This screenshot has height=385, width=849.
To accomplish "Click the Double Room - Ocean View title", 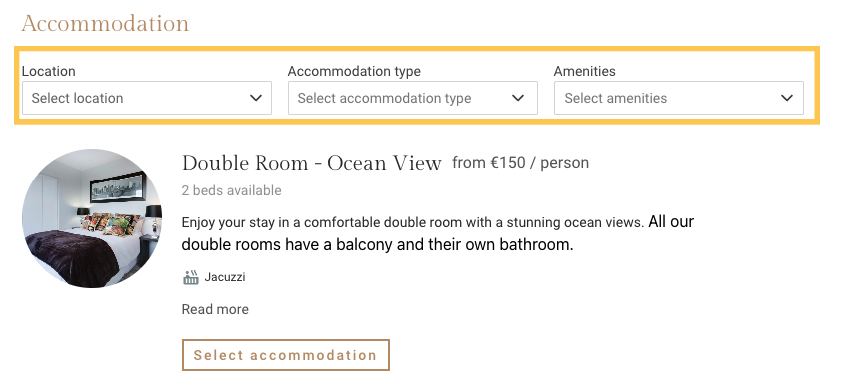I will point(311,163).
